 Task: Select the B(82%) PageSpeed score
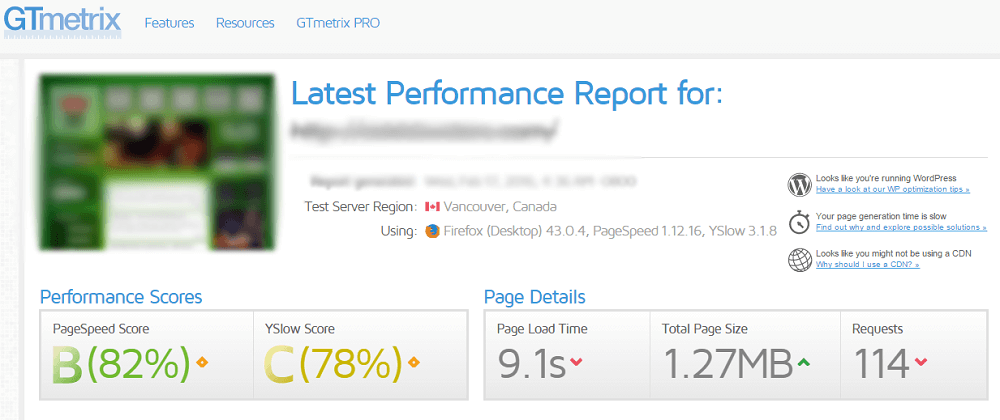(x=121, y=365)
